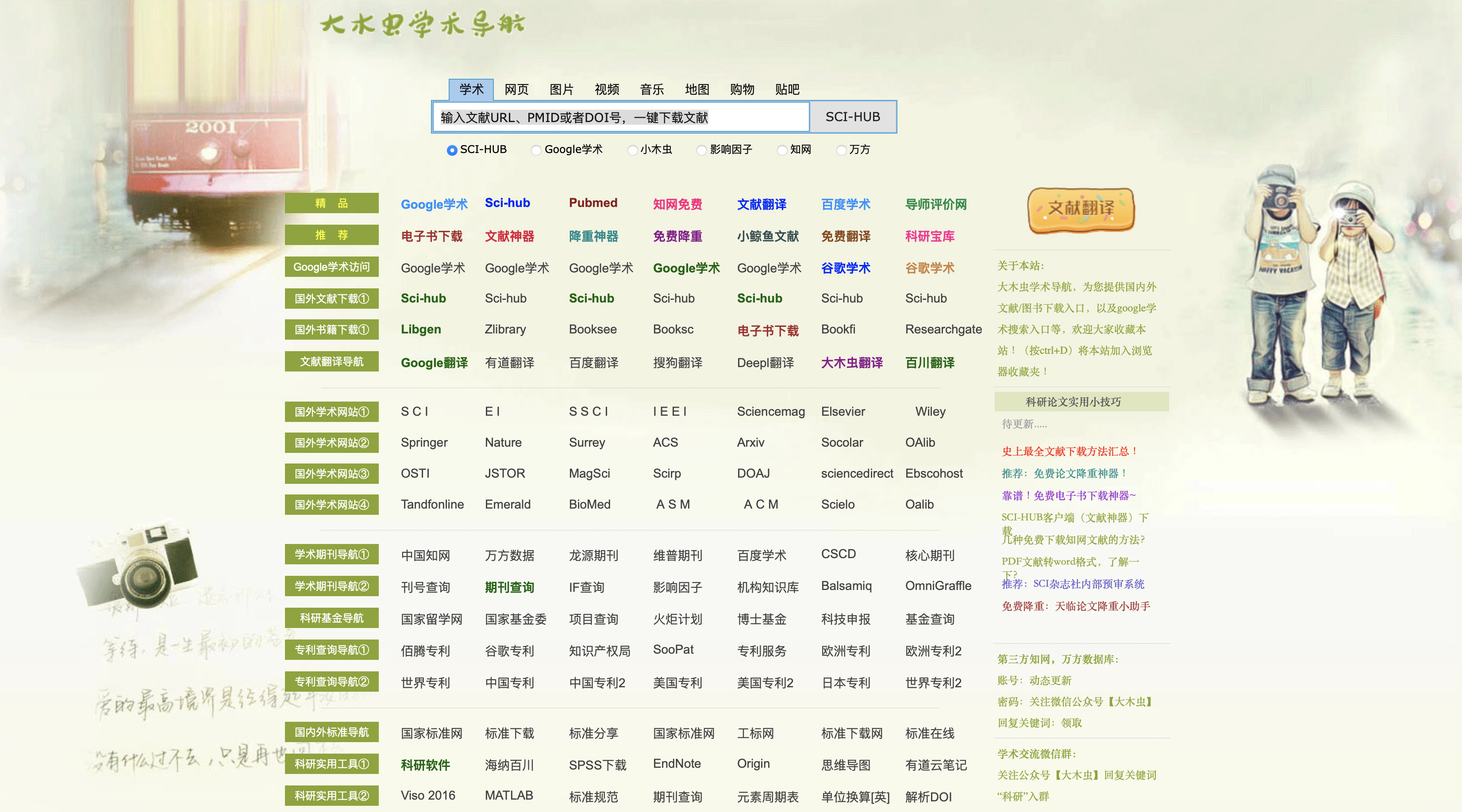Click the 精品 category label
This screenshot has height=812, width=1462.
tap(331, 203)
